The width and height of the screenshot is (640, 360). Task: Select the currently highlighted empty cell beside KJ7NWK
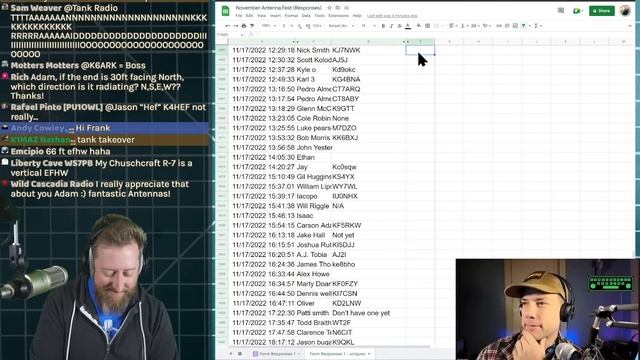coord(420,50)
